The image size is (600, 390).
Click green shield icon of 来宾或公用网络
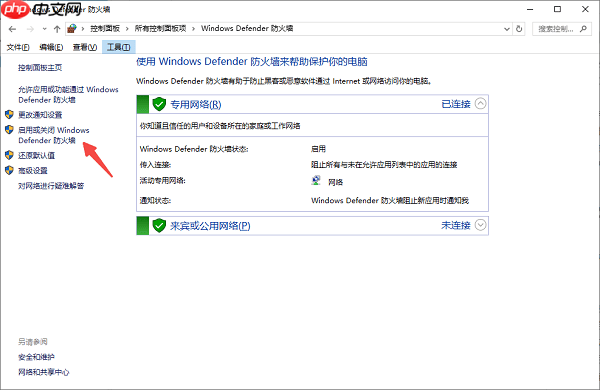pyautogui.click(x=159, y=225)
